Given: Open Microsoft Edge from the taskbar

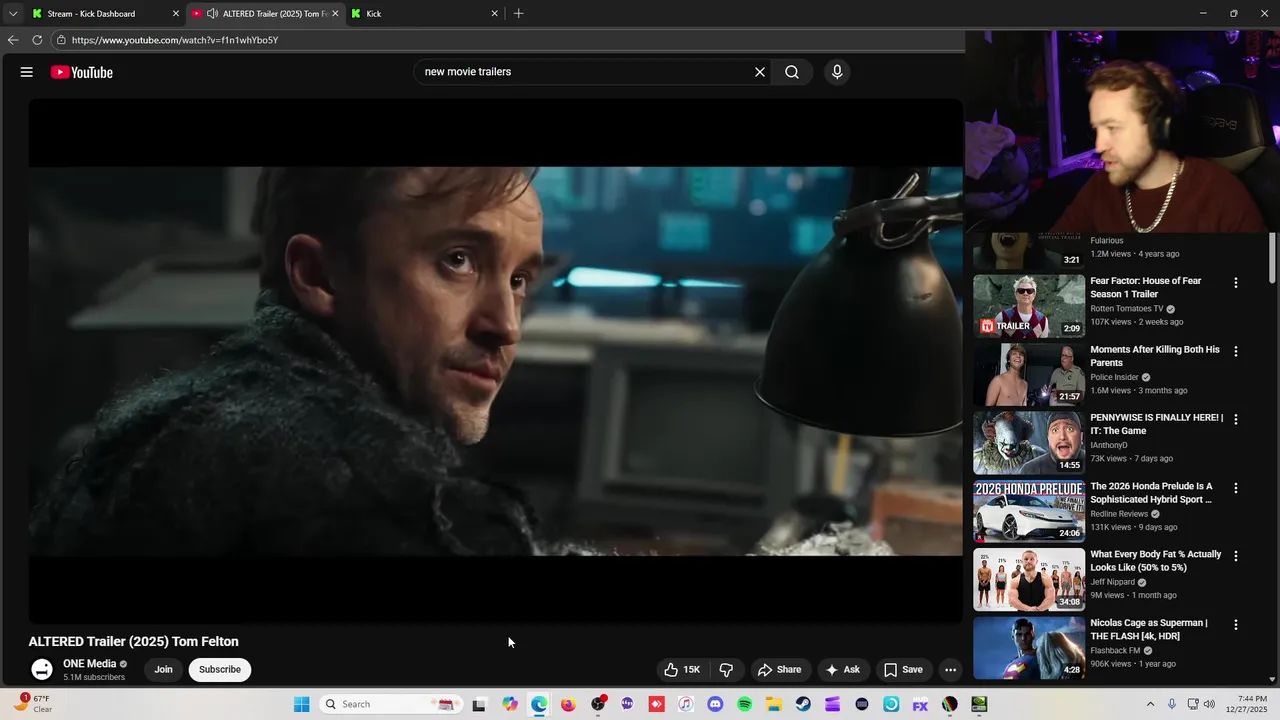Looking at the screenshot, I should [x=539, y=704].
